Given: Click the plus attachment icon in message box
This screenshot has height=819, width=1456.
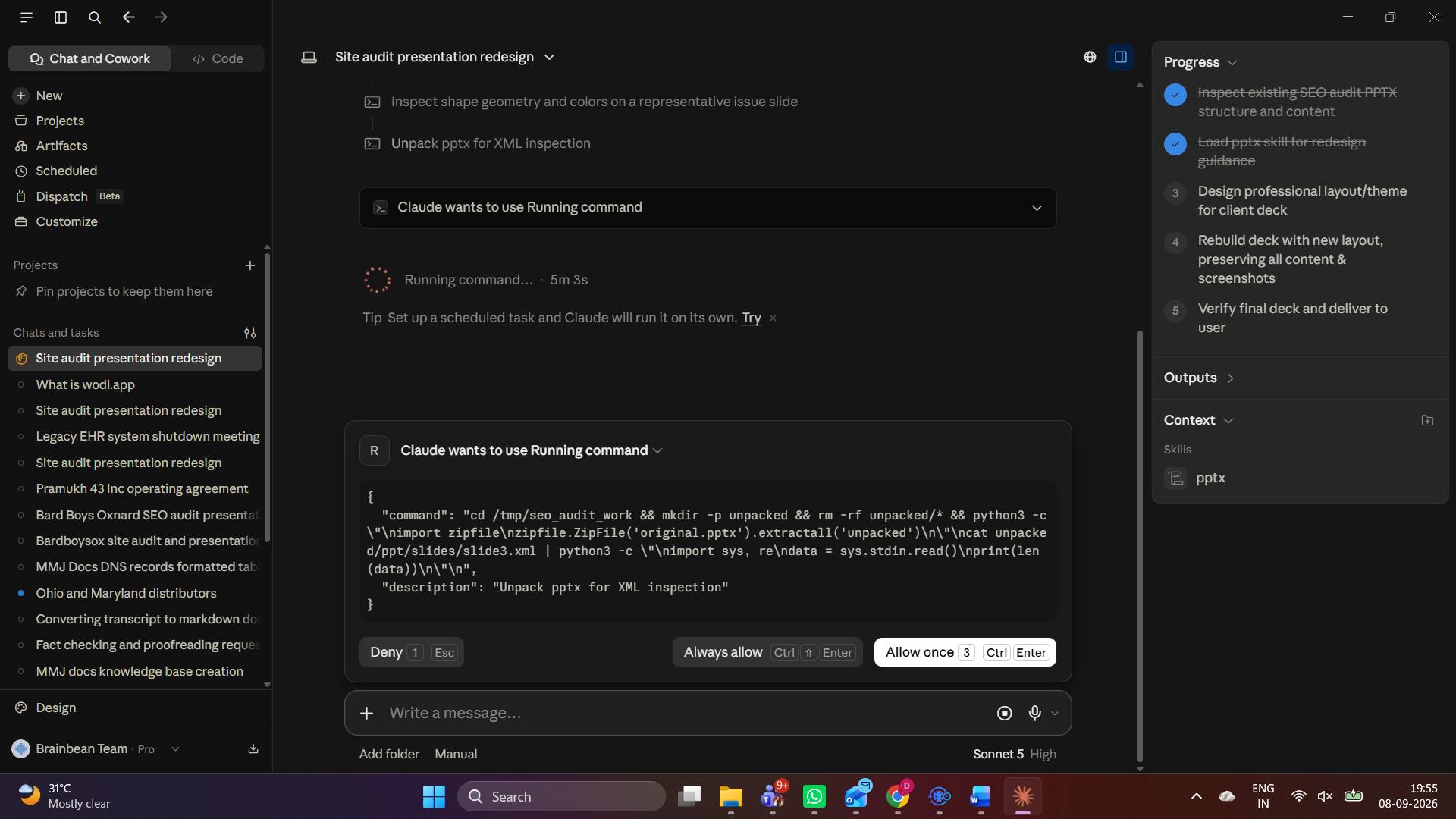Looking at the screenshot, I should tap(366, 713).
